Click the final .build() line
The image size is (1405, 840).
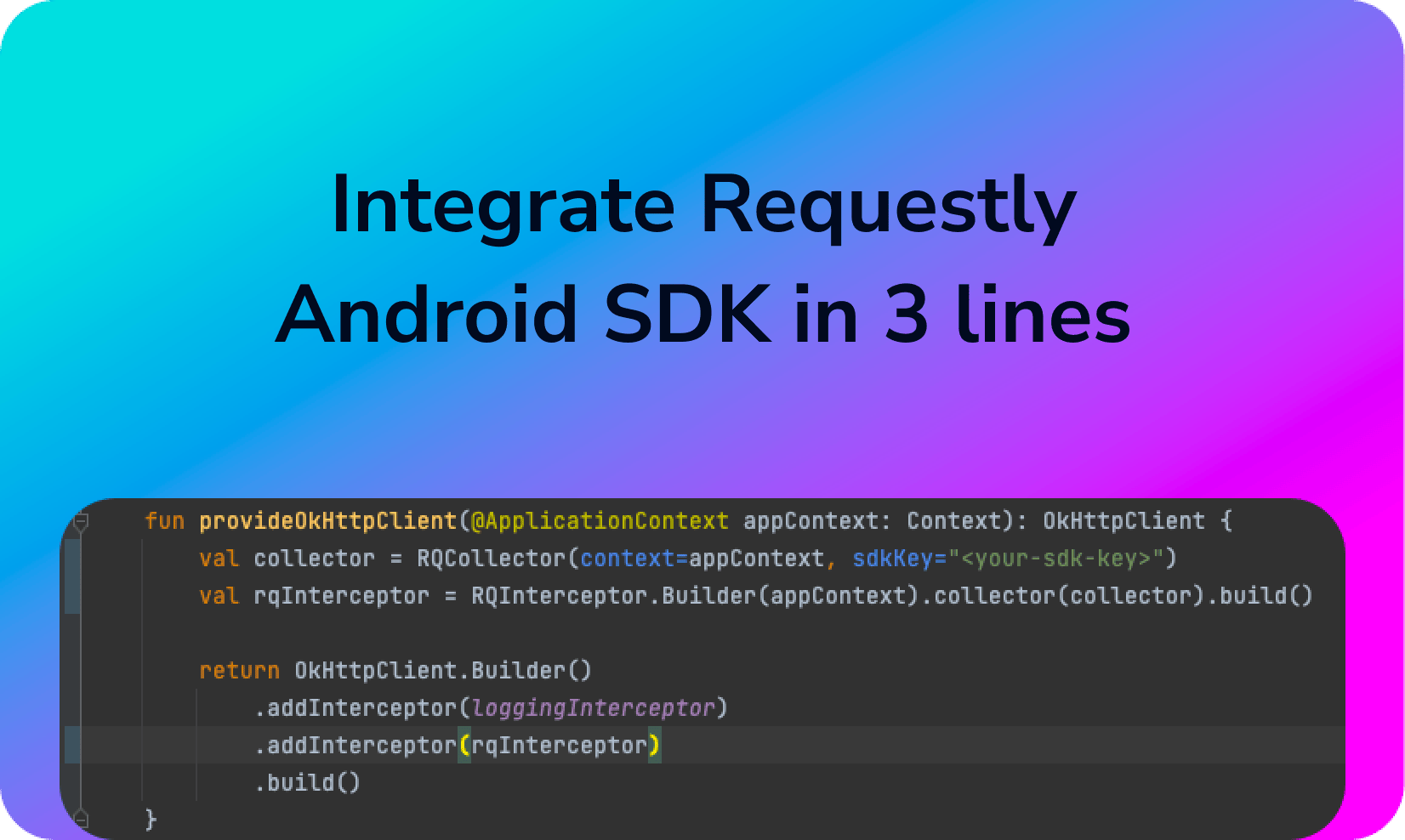307,783
